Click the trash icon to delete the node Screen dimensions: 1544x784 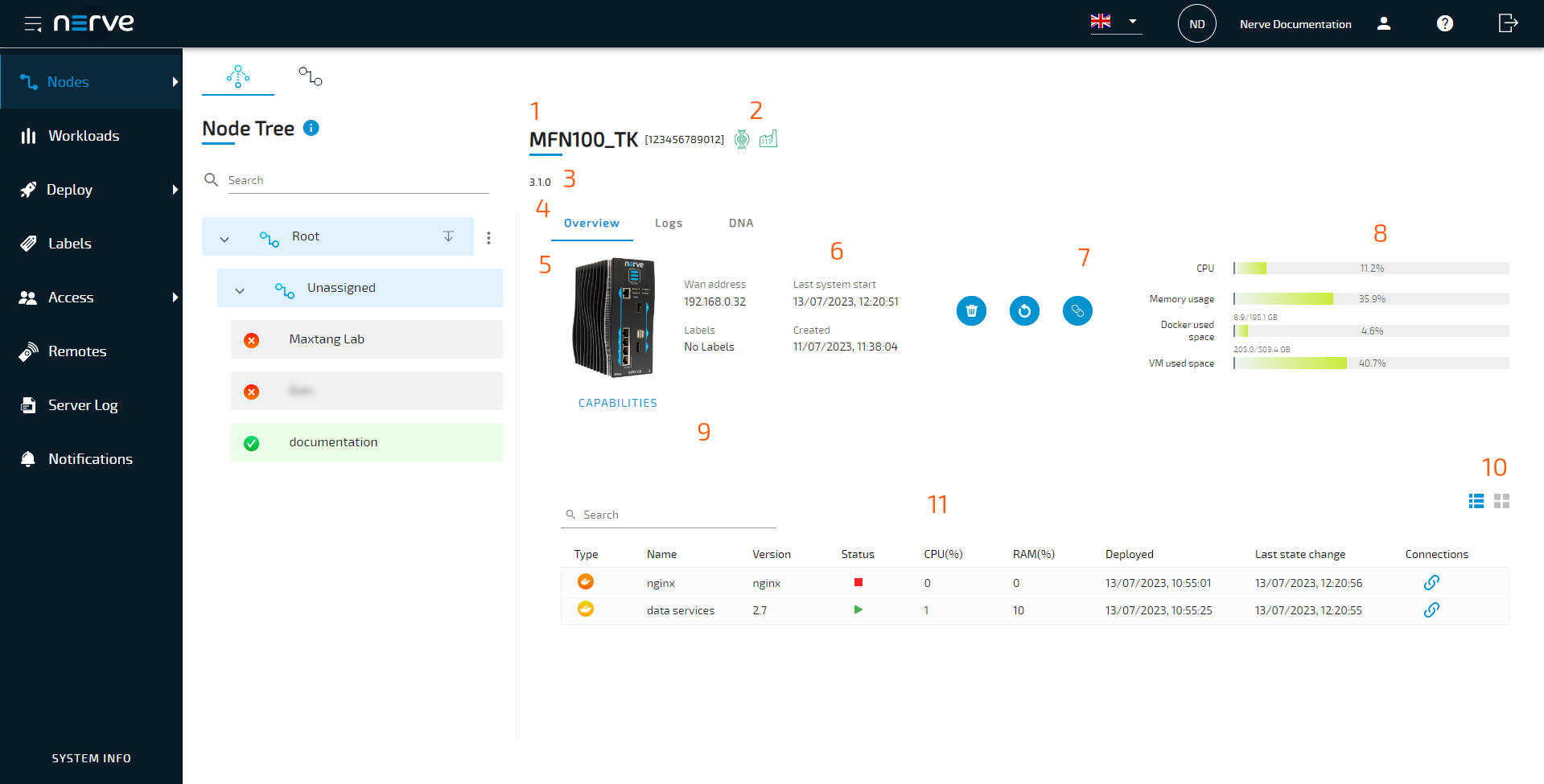[x=971, y=310]
